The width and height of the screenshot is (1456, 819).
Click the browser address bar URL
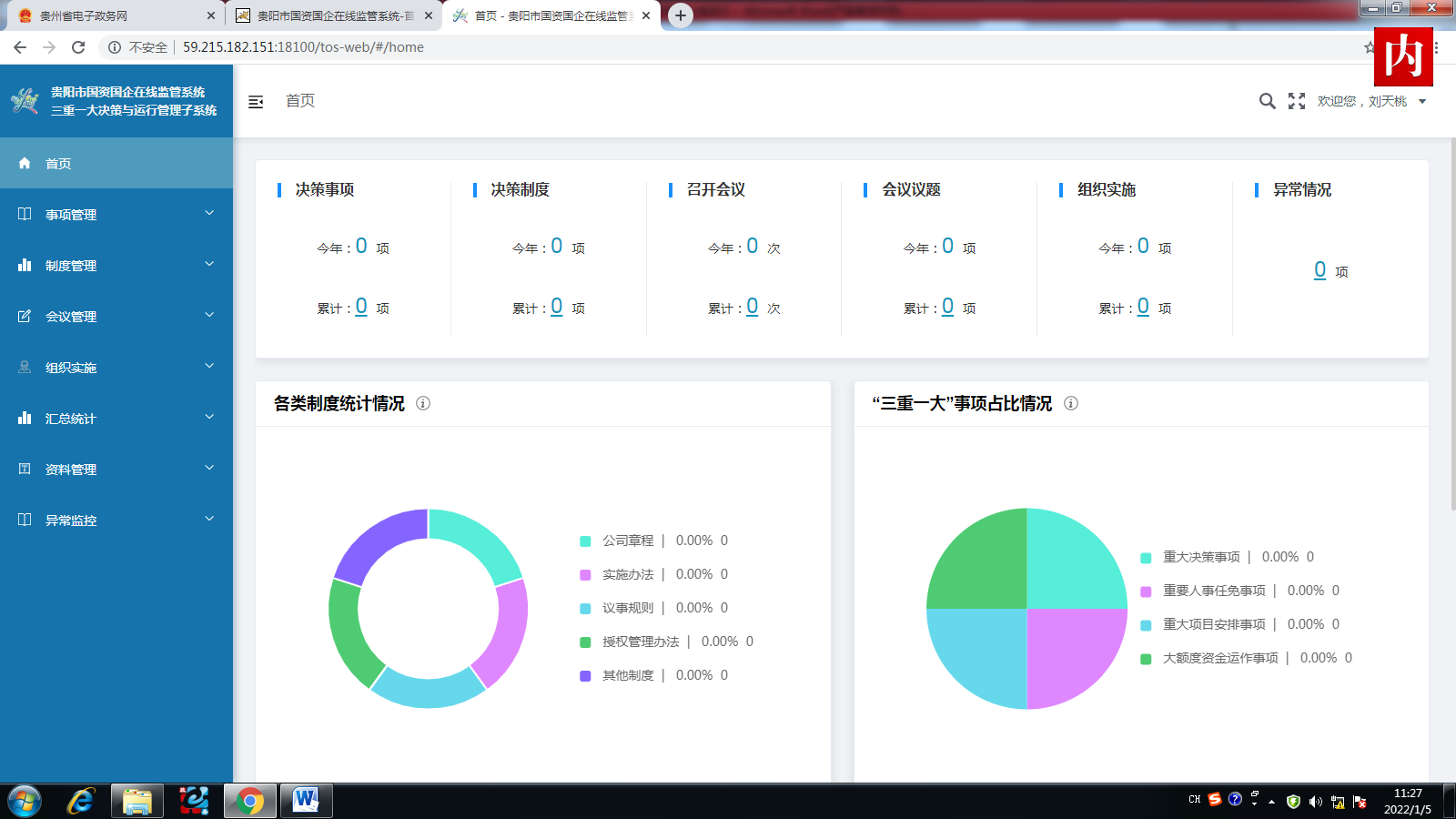(x=303, y=47)
